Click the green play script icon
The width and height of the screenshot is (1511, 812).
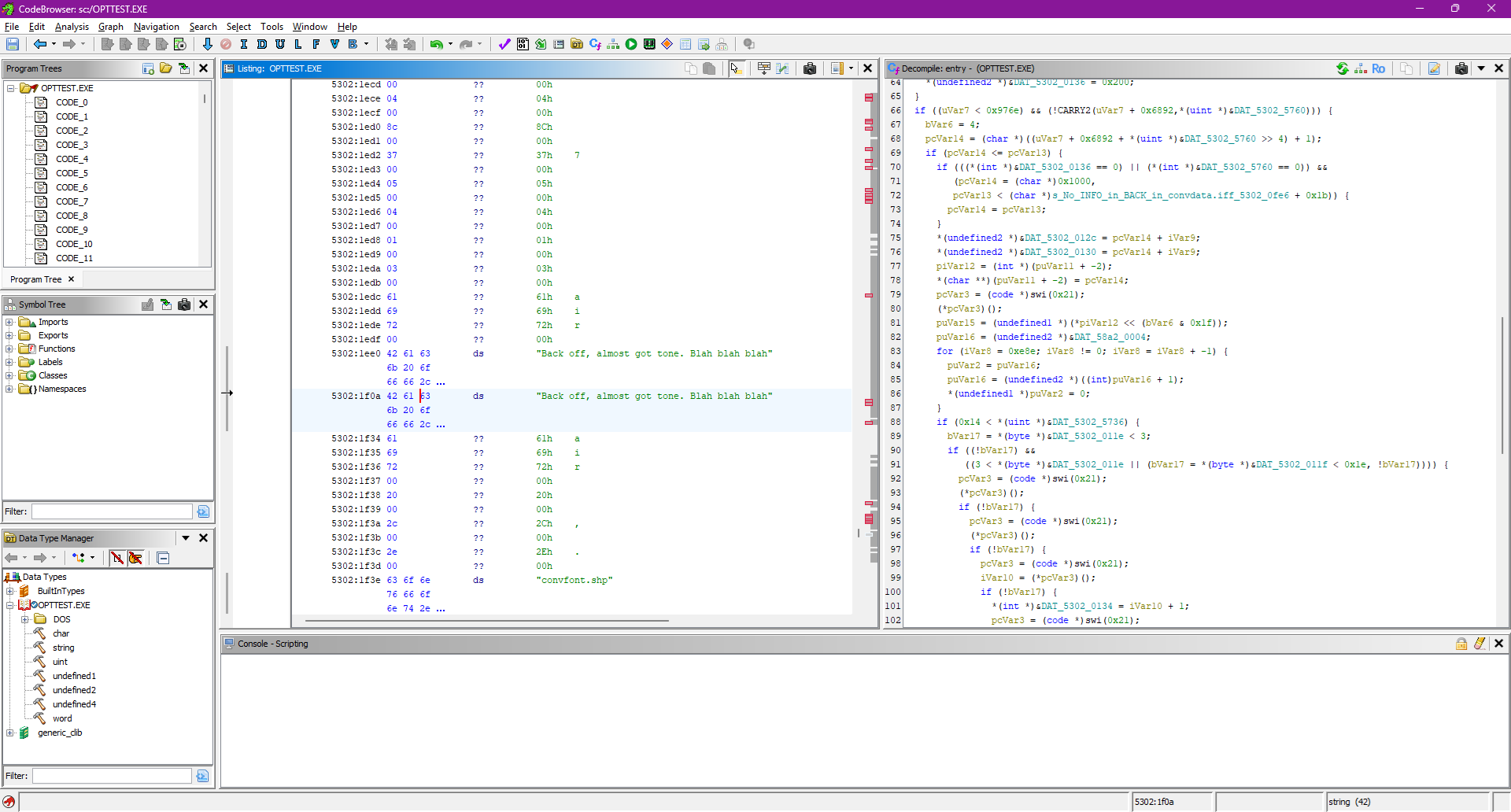pos(631,44)
